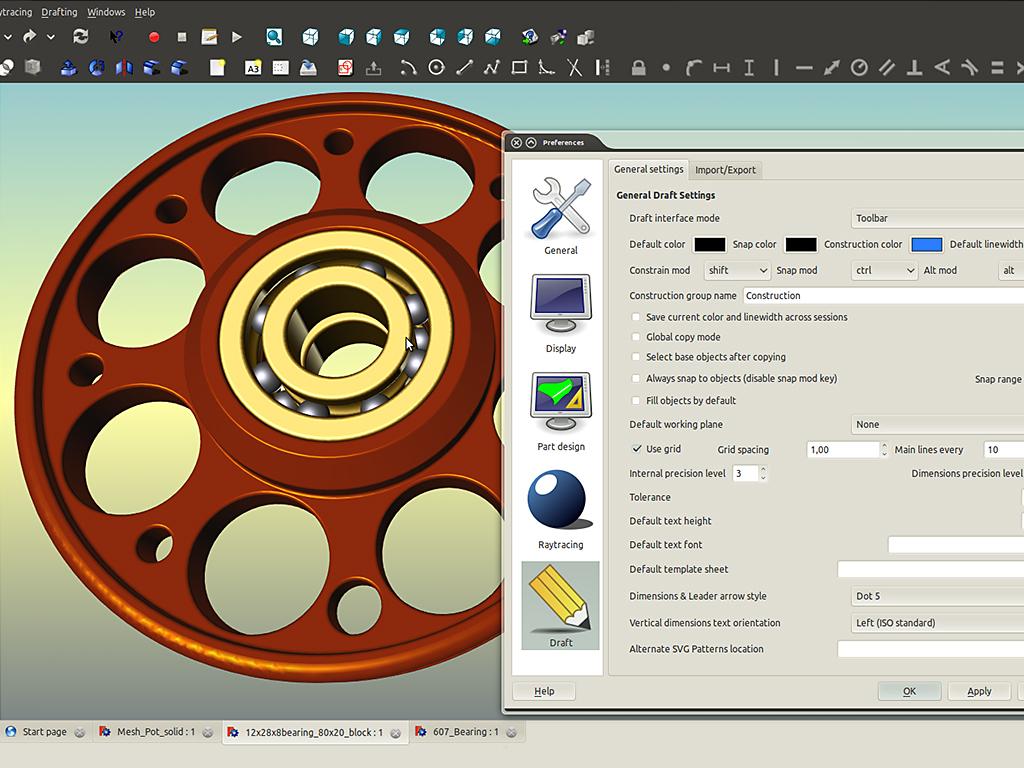The image size is (1024, 768).
Task: Open Default working plane None dropdown
Action: coord(937,424)
